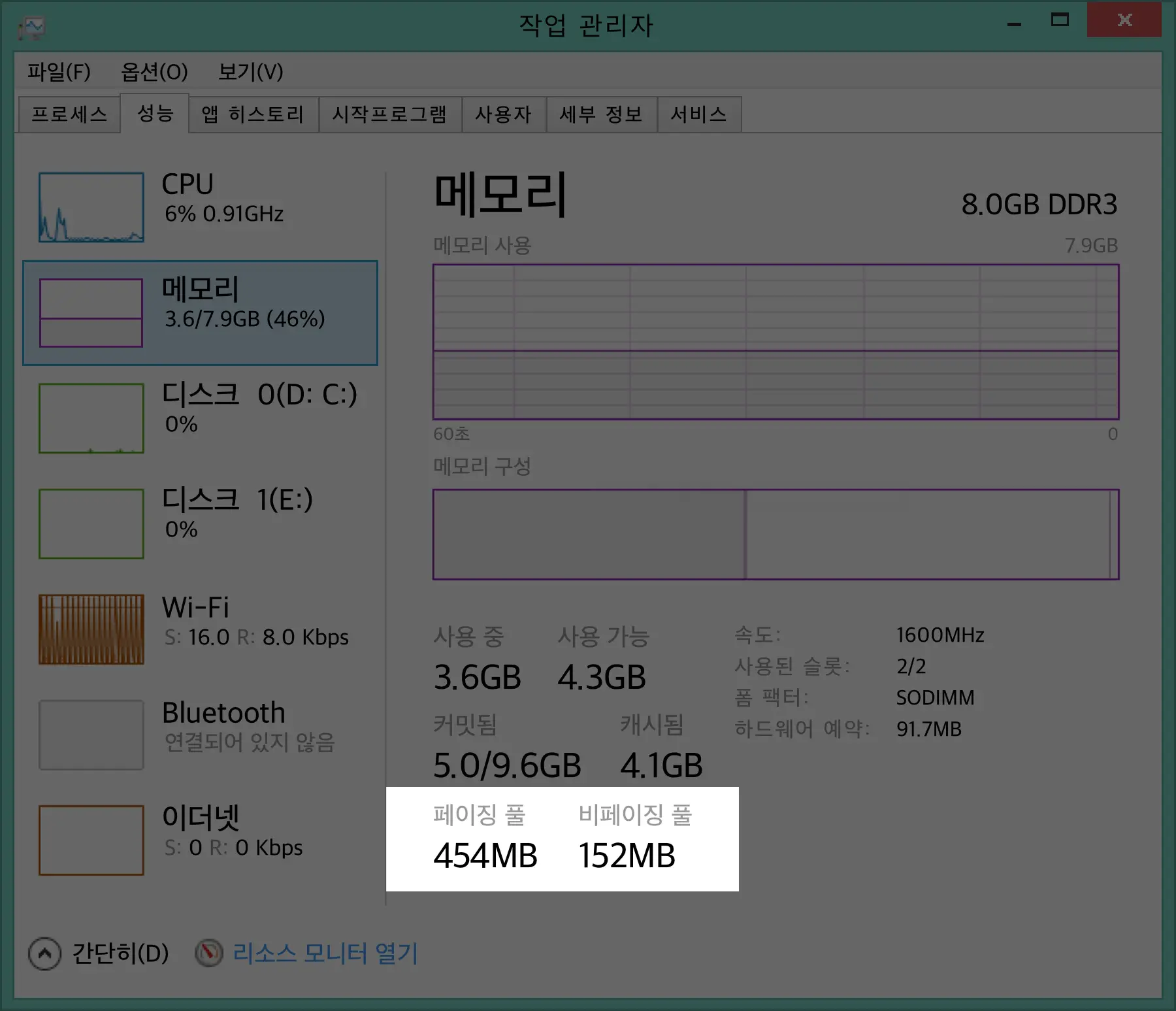The image size is (1176, 1011).
Task: Select the Wi-Fi activity graph thumbnail
Action: [x=91, y=629]
